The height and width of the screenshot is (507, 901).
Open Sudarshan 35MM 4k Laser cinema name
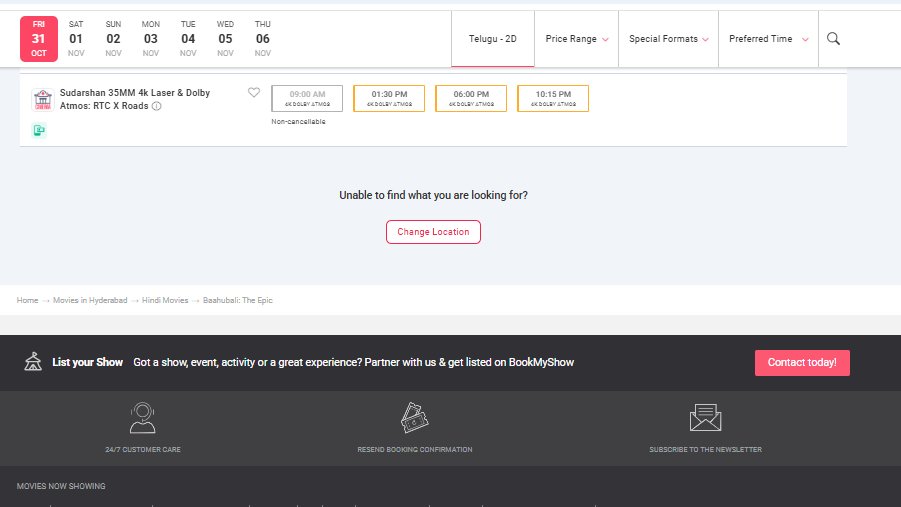click(135, 99)
